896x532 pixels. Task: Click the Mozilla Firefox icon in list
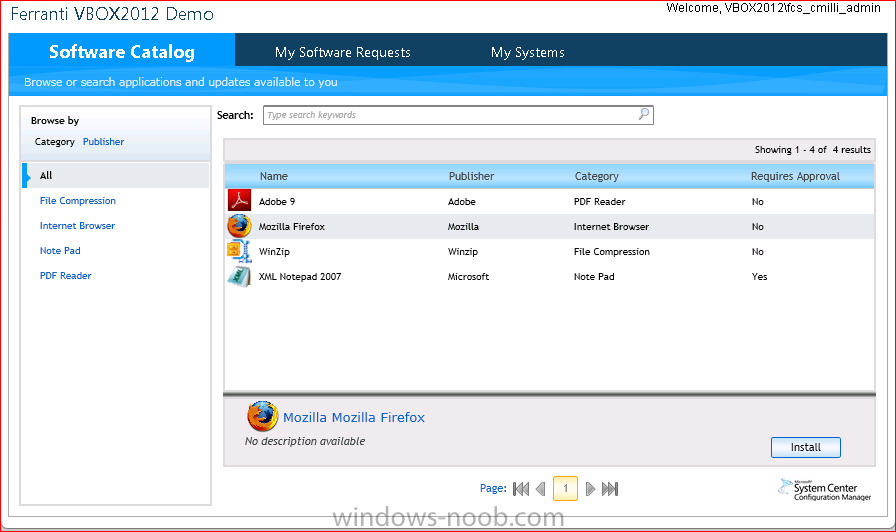coord(239,226)
